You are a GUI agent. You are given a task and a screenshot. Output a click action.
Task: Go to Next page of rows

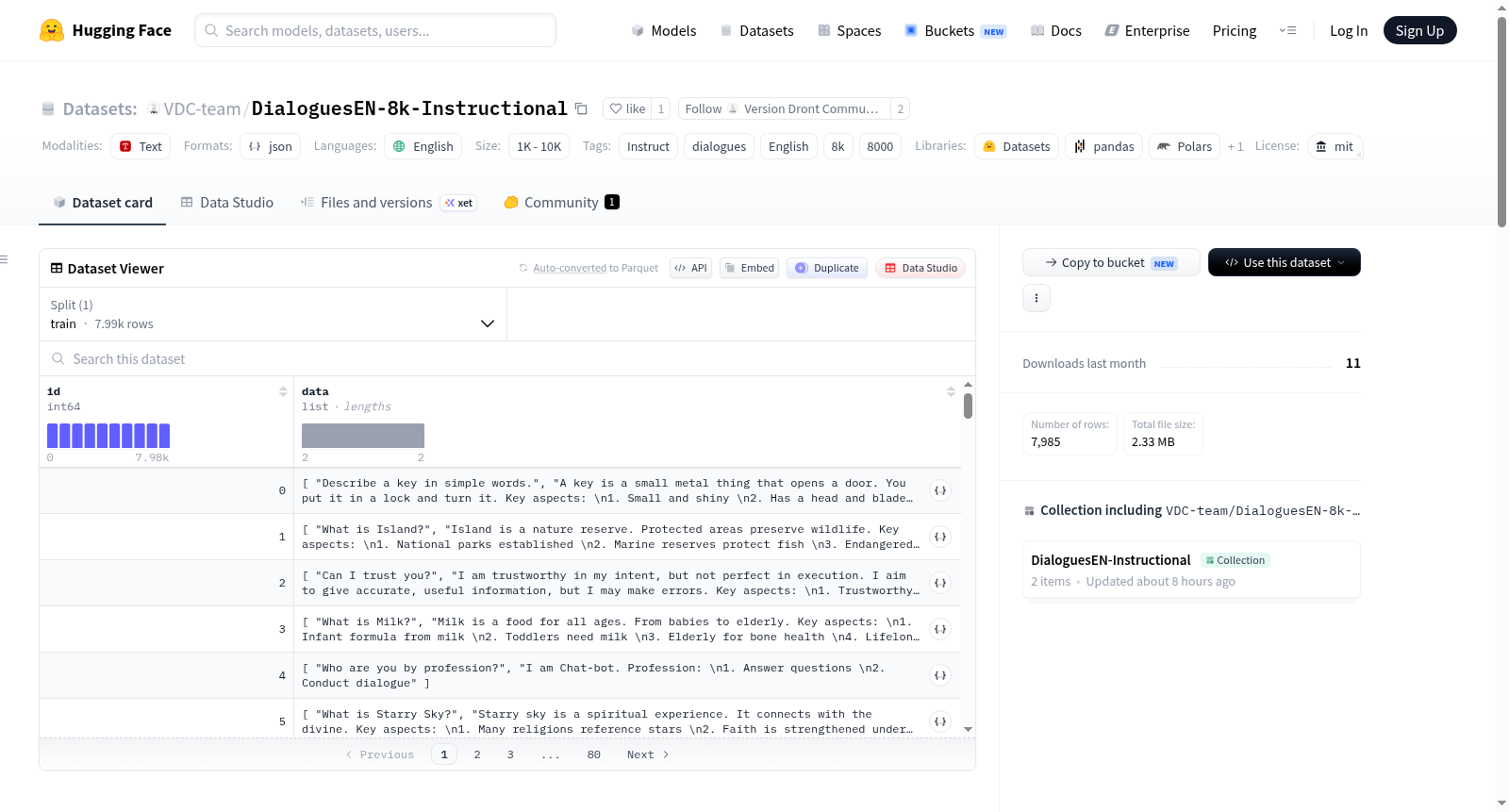[x=648, y=754]
